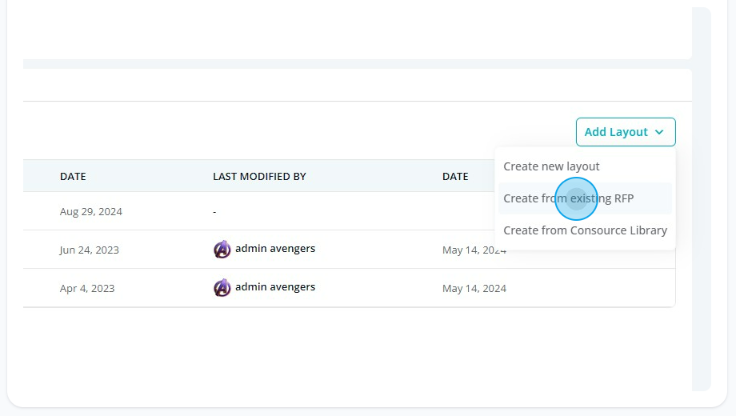Image resolution: width=736 pixels, height=416 pixels.
Task: Open the Add Layout dropdown button
Action: [x=626, y=132]
